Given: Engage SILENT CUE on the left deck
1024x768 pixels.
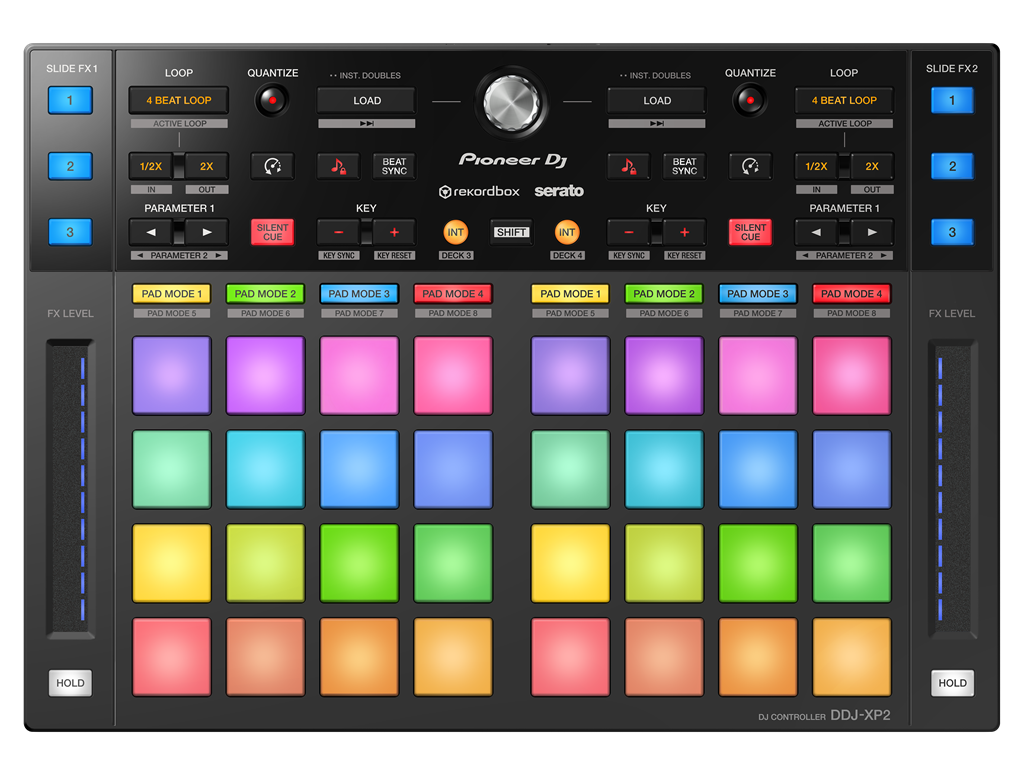Looking at the screenshot, I should coord(271,231).
